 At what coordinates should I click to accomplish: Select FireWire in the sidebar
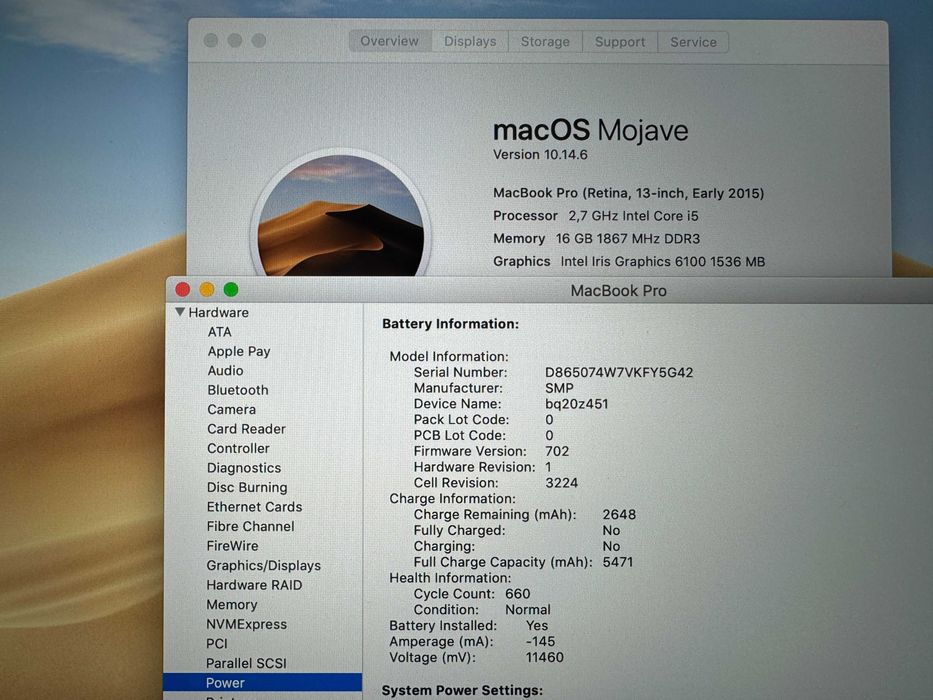[232, 546]
